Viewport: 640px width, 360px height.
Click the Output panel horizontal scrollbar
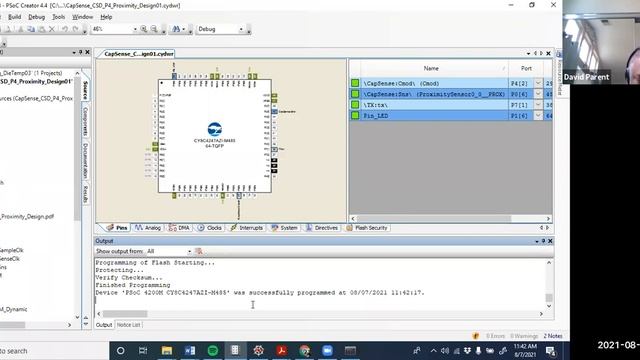pos(125,314)
